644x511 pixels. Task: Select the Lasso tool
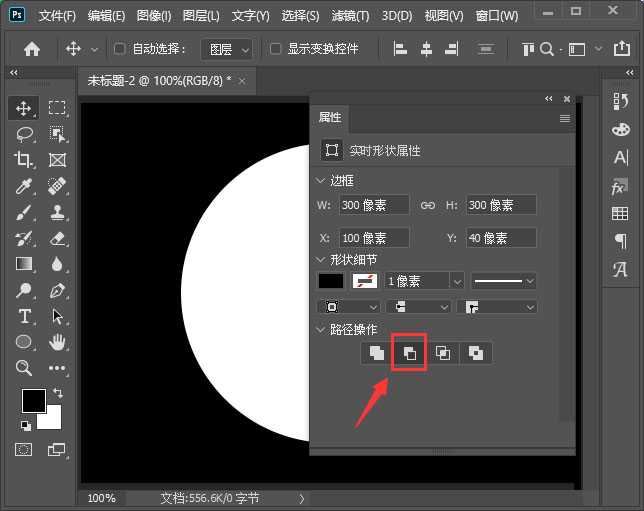pyautogui.click(x=24, y=134)
